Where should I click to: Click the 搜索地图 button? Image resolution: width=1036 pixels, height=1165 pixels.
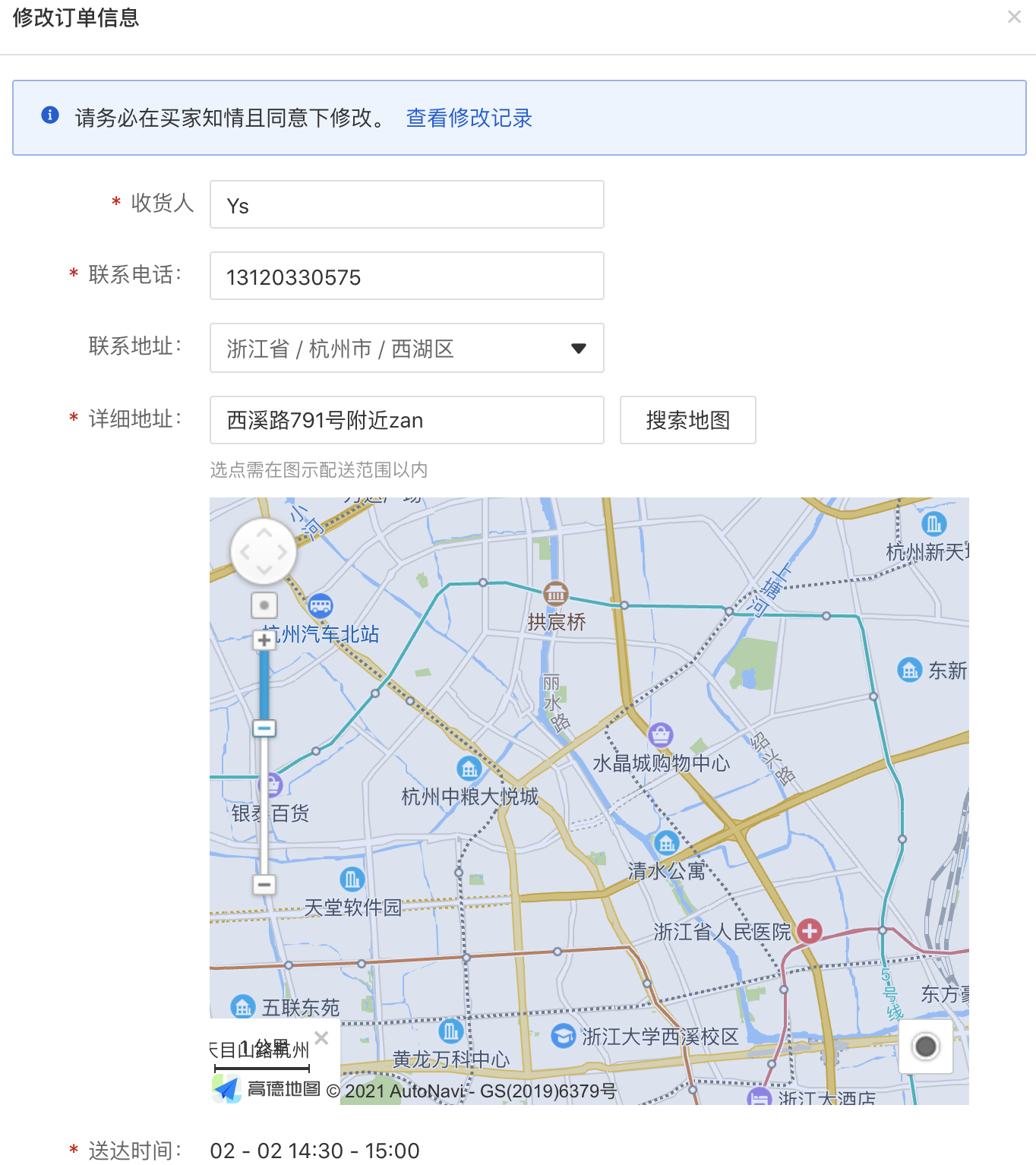688,420
